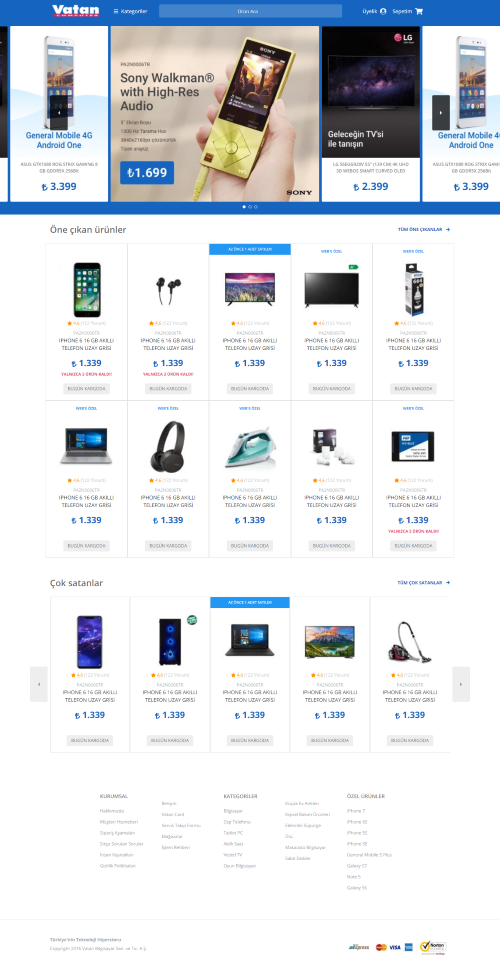Slide Çok satanlar carousel to the right
The image size is (500, 975).
tap(461, 684)
